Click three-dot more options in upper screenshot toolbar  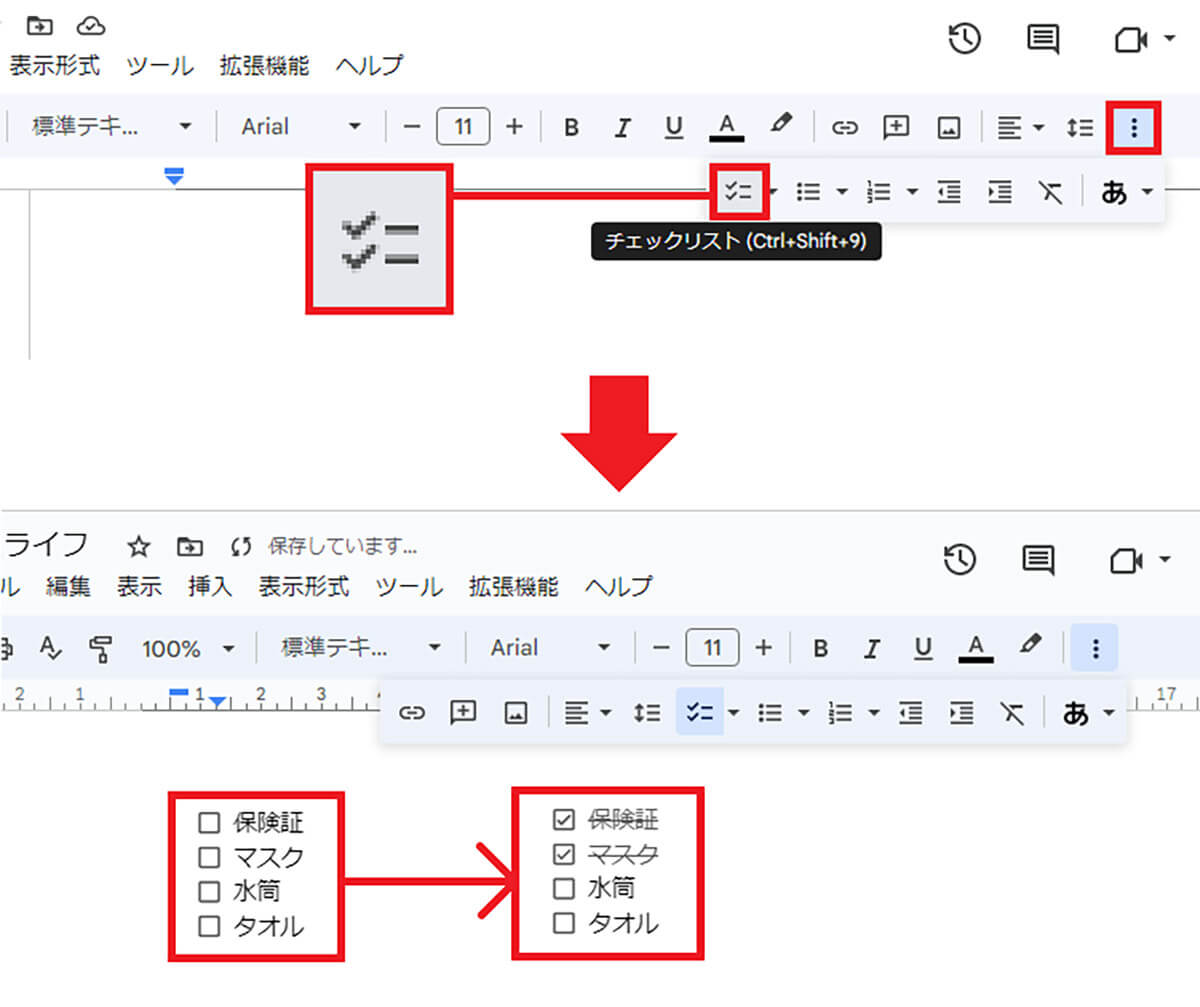(x=1133, y=127)
